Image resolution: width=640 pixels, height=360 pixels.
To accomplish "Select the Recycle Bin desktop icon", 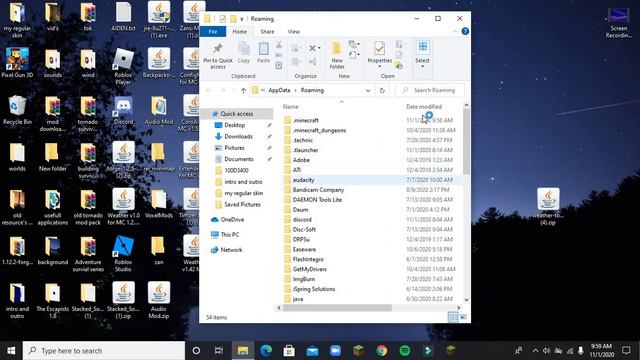I will coord(17,110).
